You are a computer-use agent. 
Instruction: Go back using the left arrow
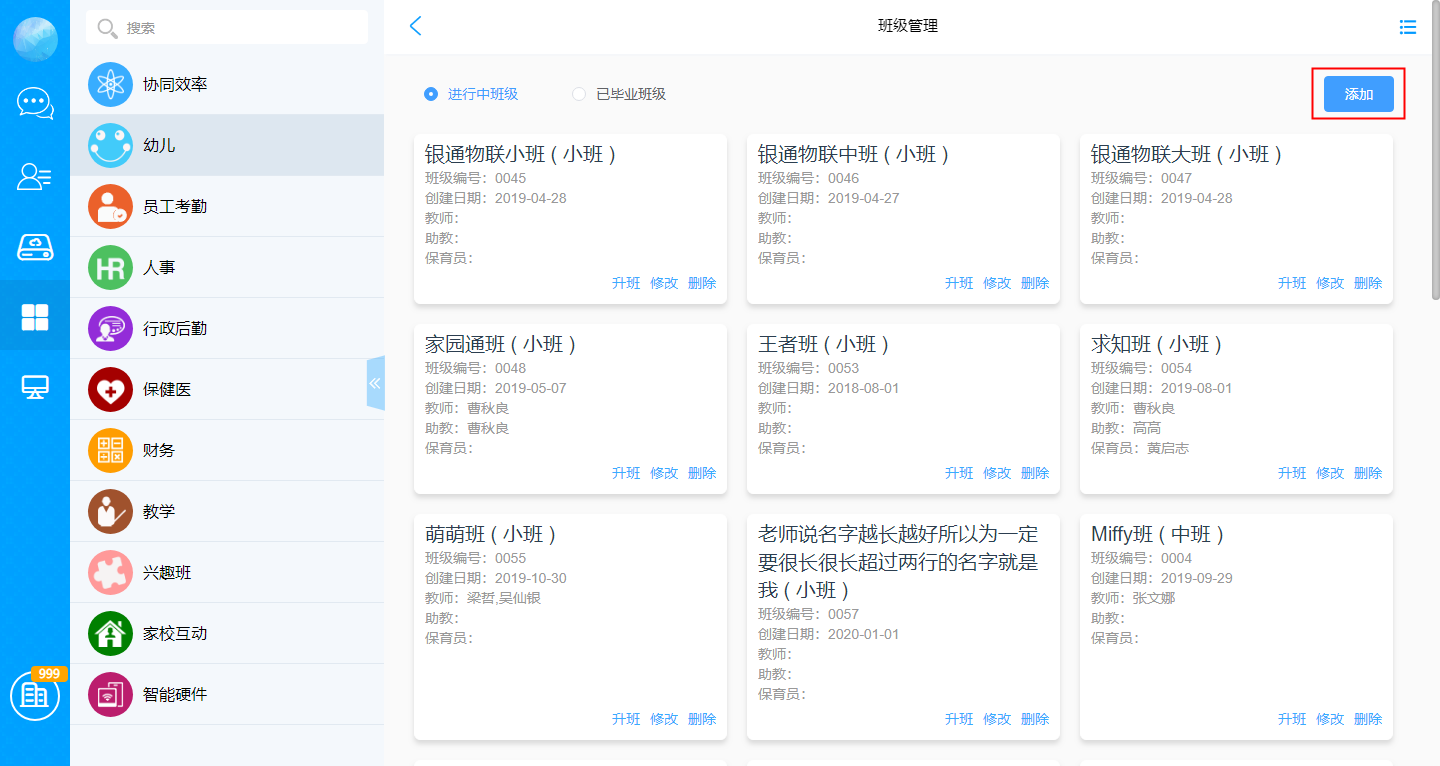pyautogui.click(x=416, y=27)
